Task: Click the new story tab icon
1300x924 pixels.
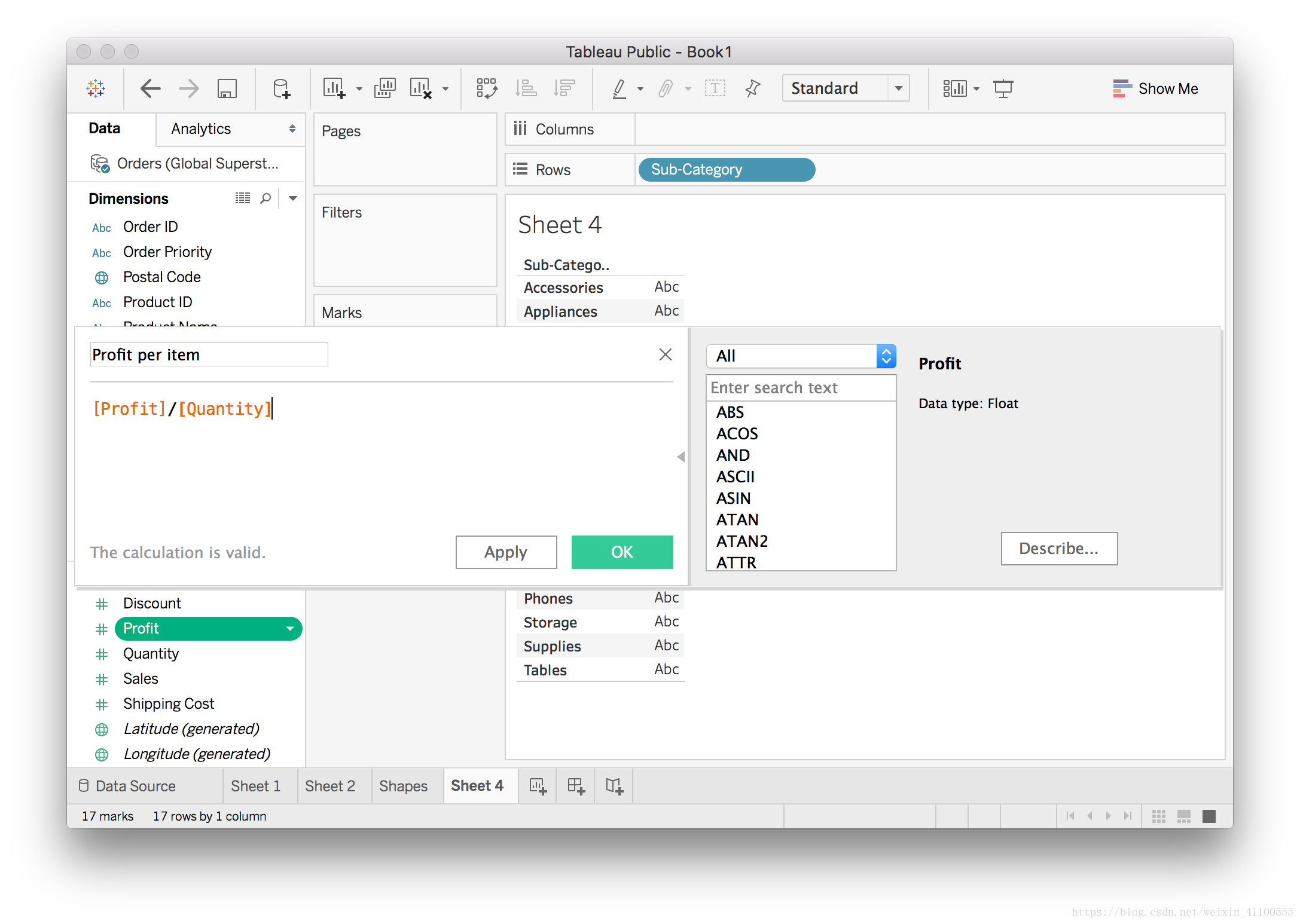Action: [x=614, y=786]
